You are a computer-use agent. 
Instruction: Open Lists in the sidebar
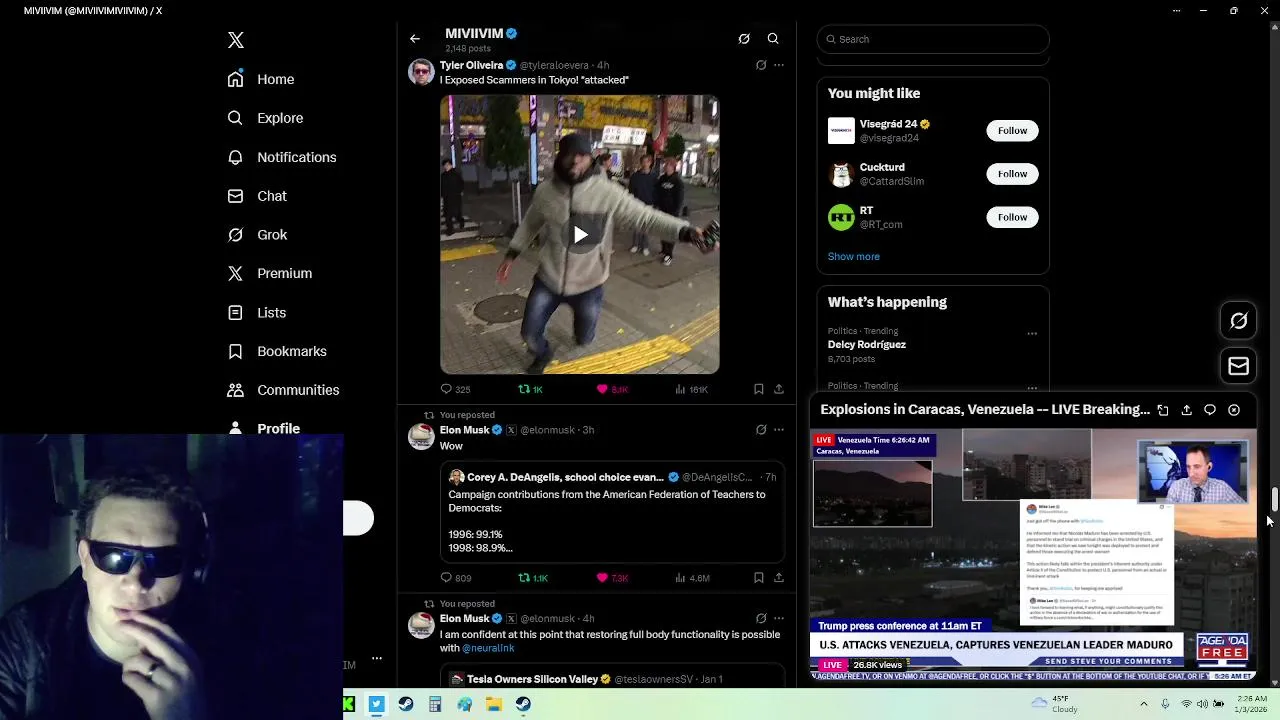257,313
